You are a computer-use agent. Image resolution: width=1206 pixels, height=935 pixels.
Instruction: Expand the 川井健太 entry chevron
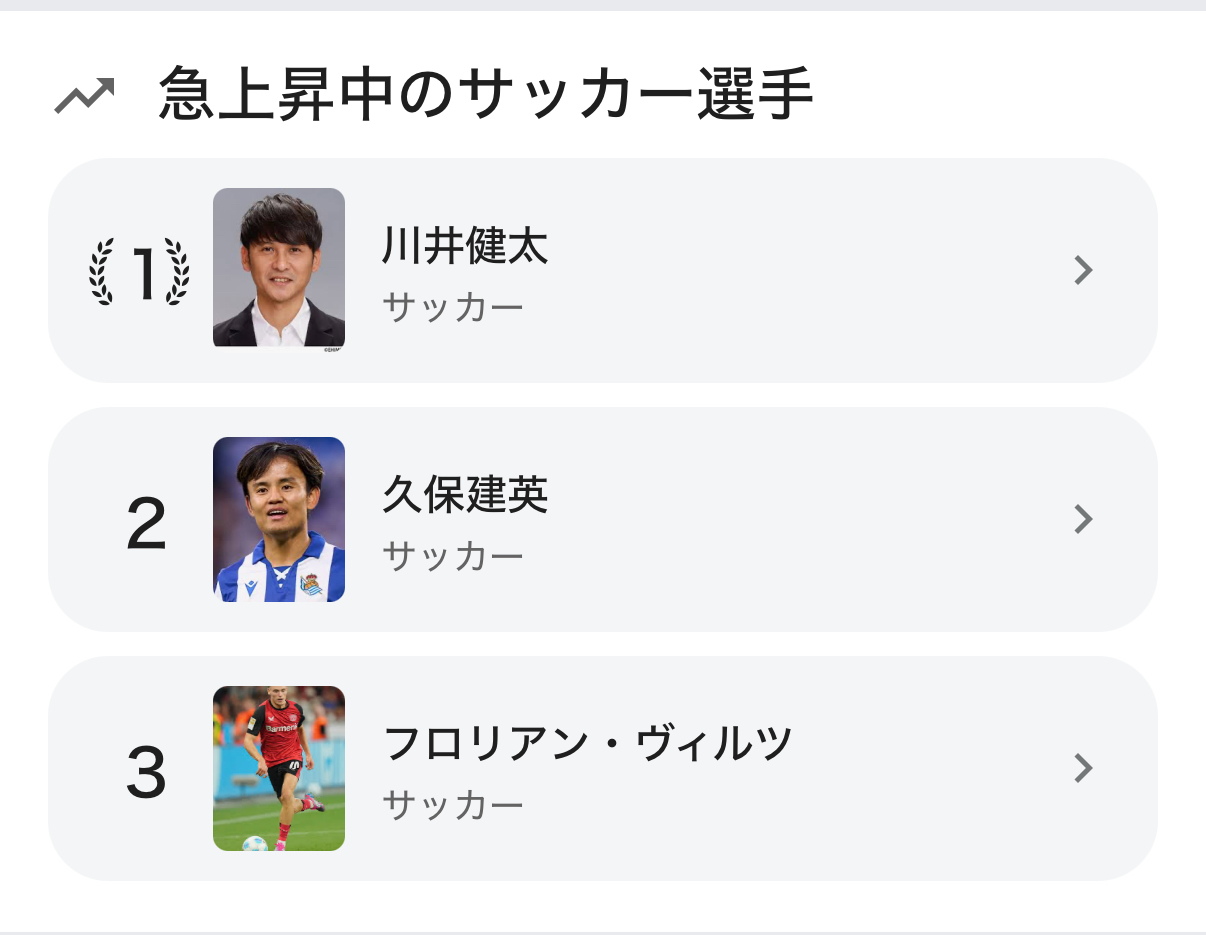(1083, 270)
